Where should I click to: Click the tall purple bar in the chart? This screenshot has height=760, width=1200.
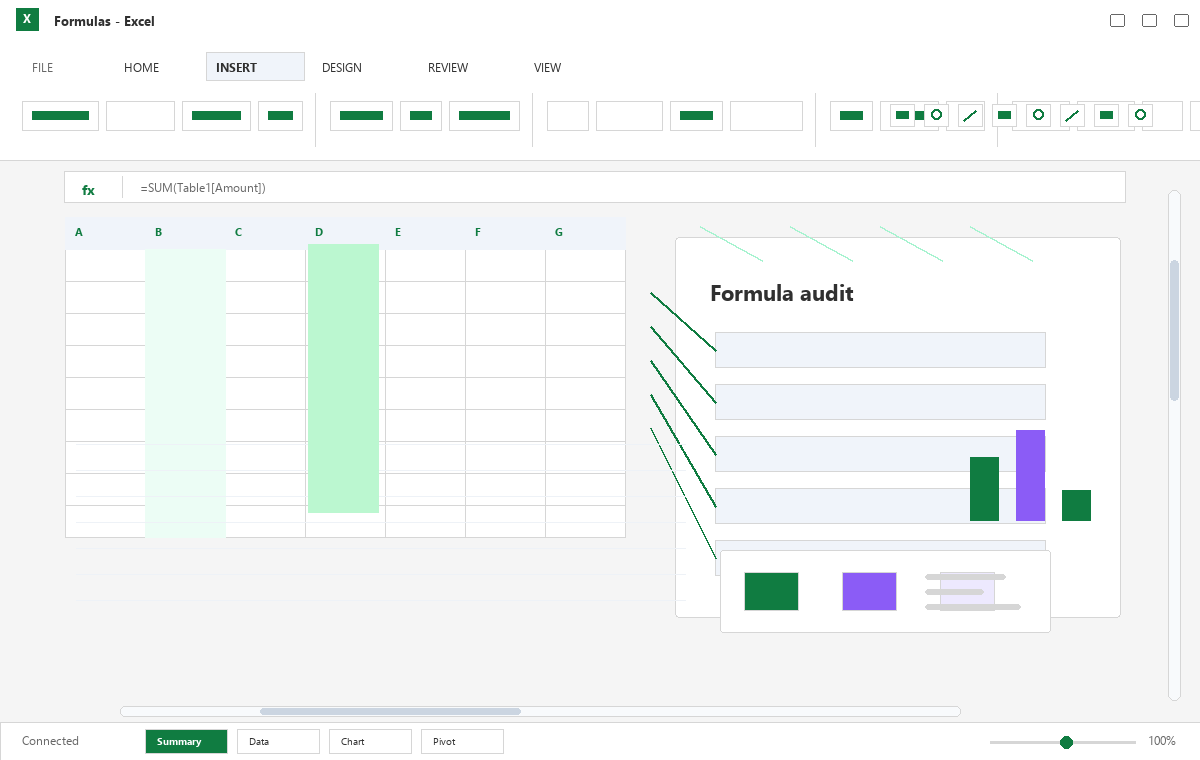(1030, 475)
